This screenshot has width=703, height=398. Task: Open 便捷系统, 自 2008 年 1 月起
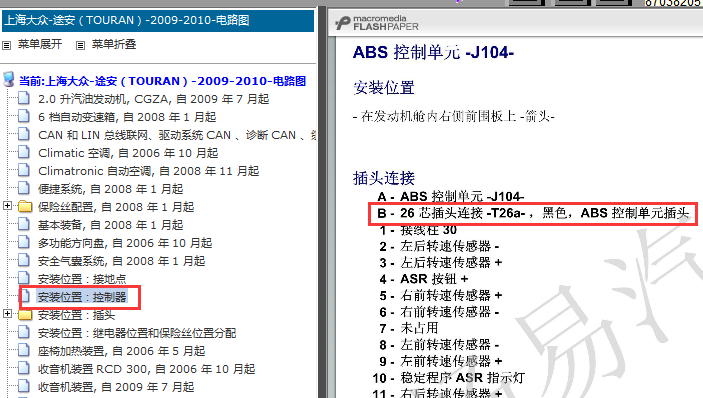(110, 189)
